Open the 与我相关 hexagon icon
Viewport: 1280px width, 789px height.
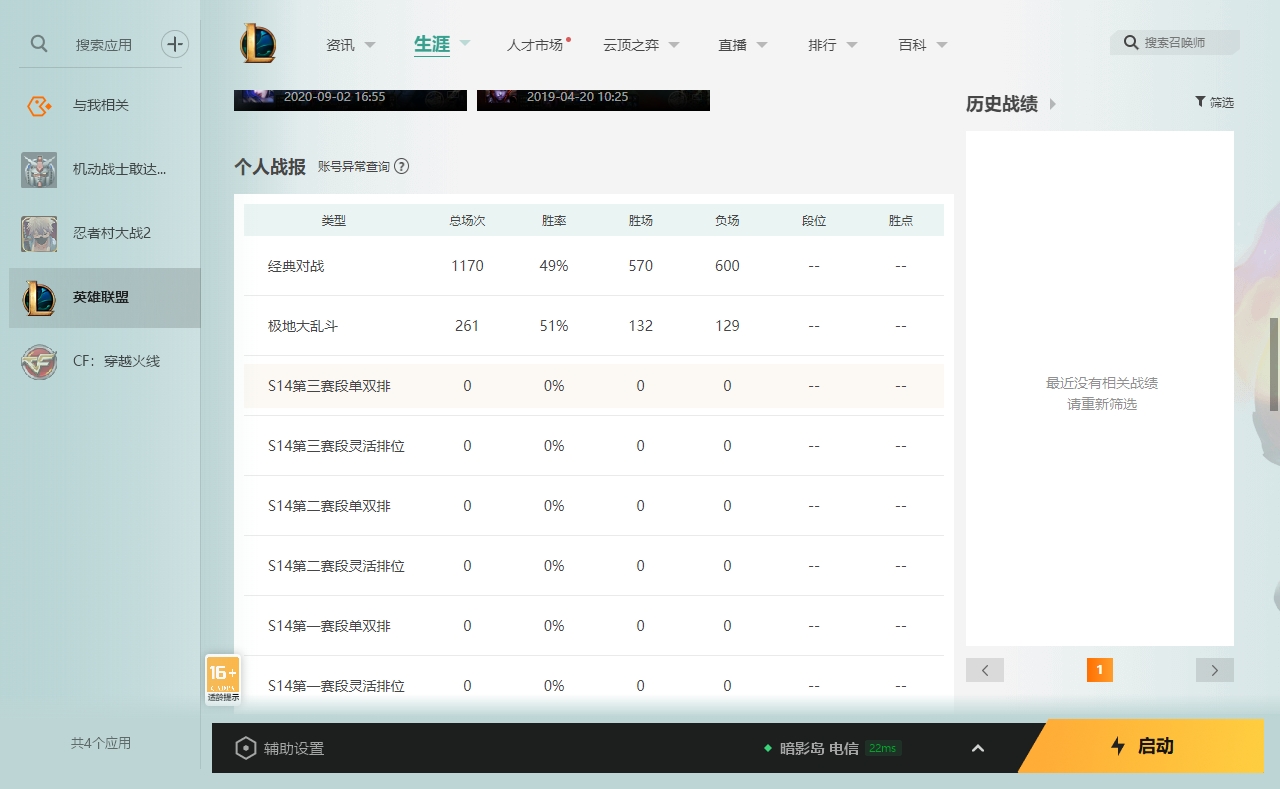coord(39,105)
